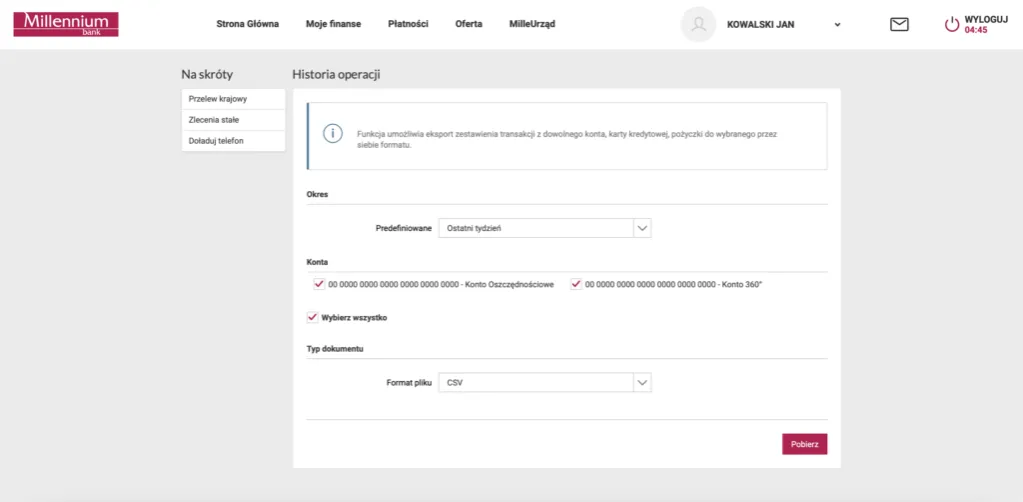Click the power icon to log out

coord(951,25)
